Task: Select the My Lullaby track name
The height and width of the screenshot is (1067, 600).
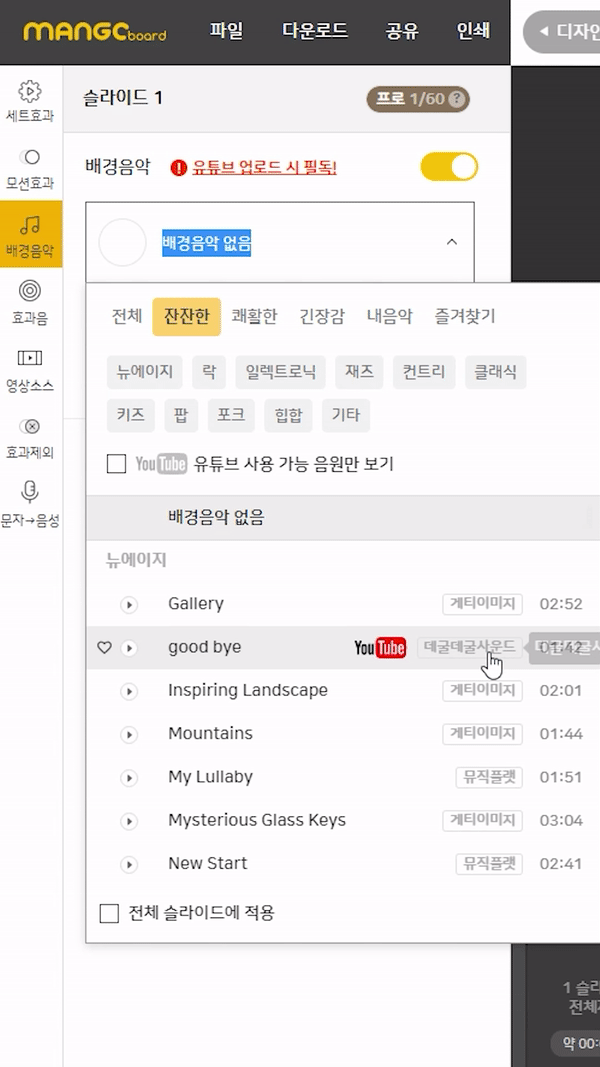Action: 210,778
